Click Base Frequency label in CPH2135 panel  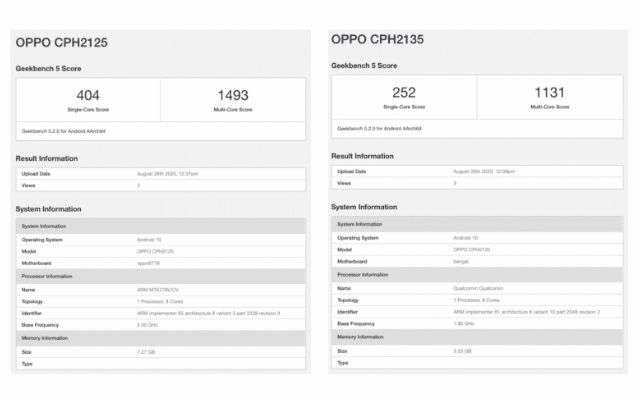pos(356,324)
